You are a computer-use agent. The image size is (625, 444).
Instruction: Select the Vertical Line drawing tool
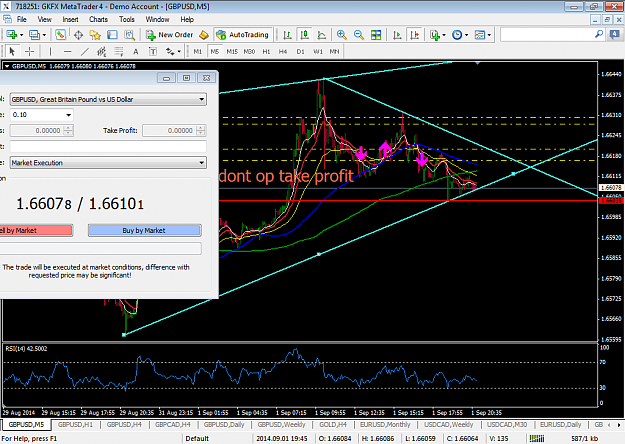click(x=50, y=51)
